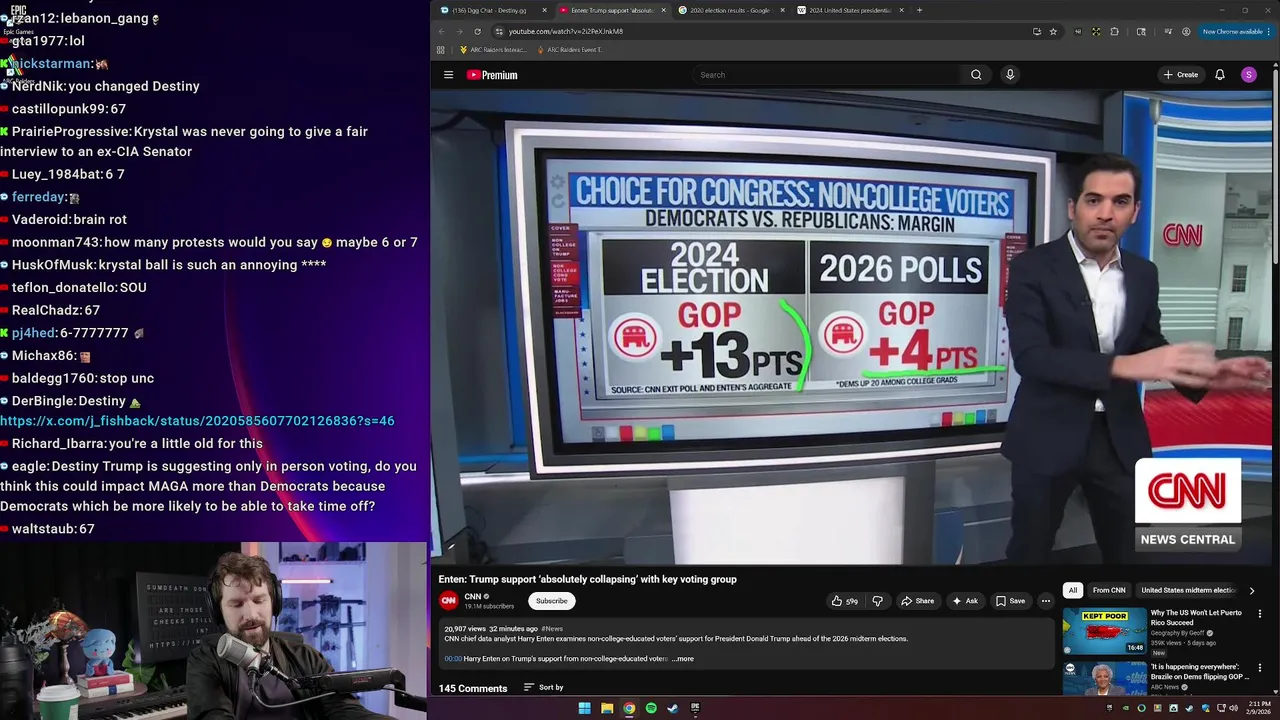This screenshot has width=1280, height=720.
Task: Click username Richard_Ibarra in chat
Action: (x=58, y=444)
